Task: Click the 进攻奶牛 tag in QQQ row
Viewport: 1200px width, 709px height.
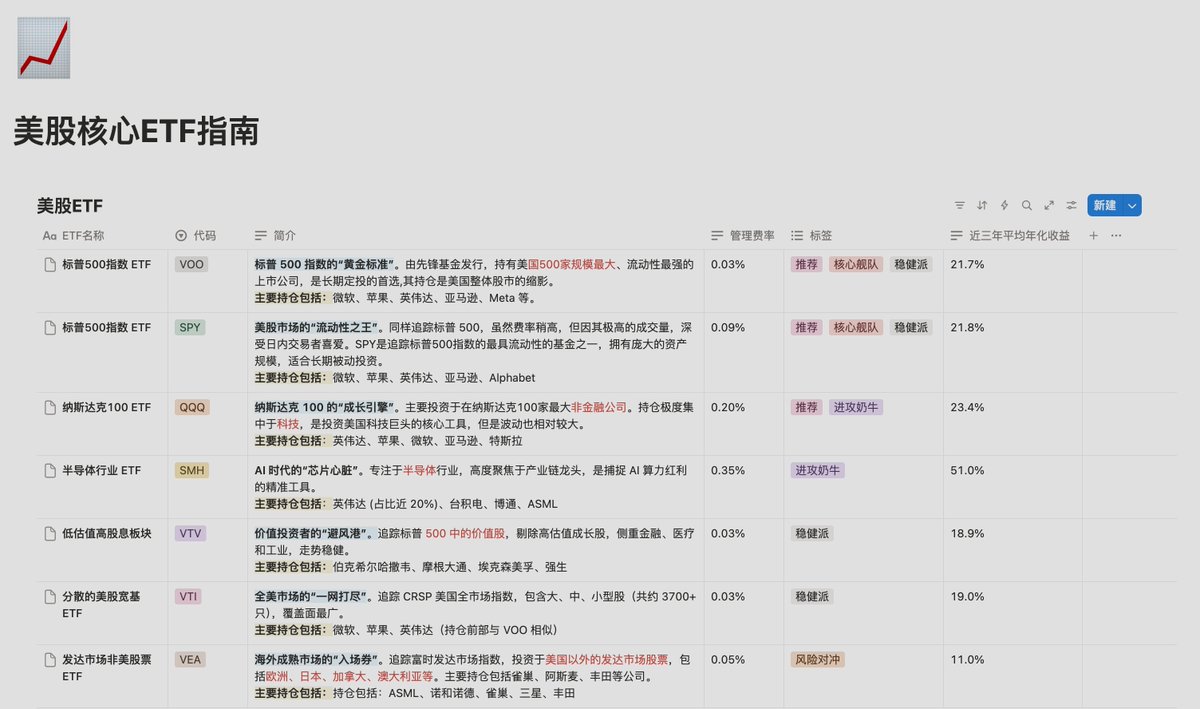Action: 856,407
